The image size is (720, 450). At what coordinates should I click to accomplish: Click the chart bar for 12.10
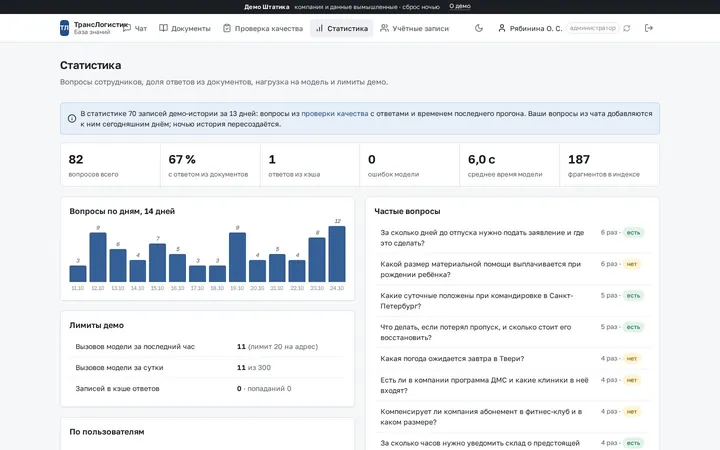pyautogui.click(x=98, y=257)
